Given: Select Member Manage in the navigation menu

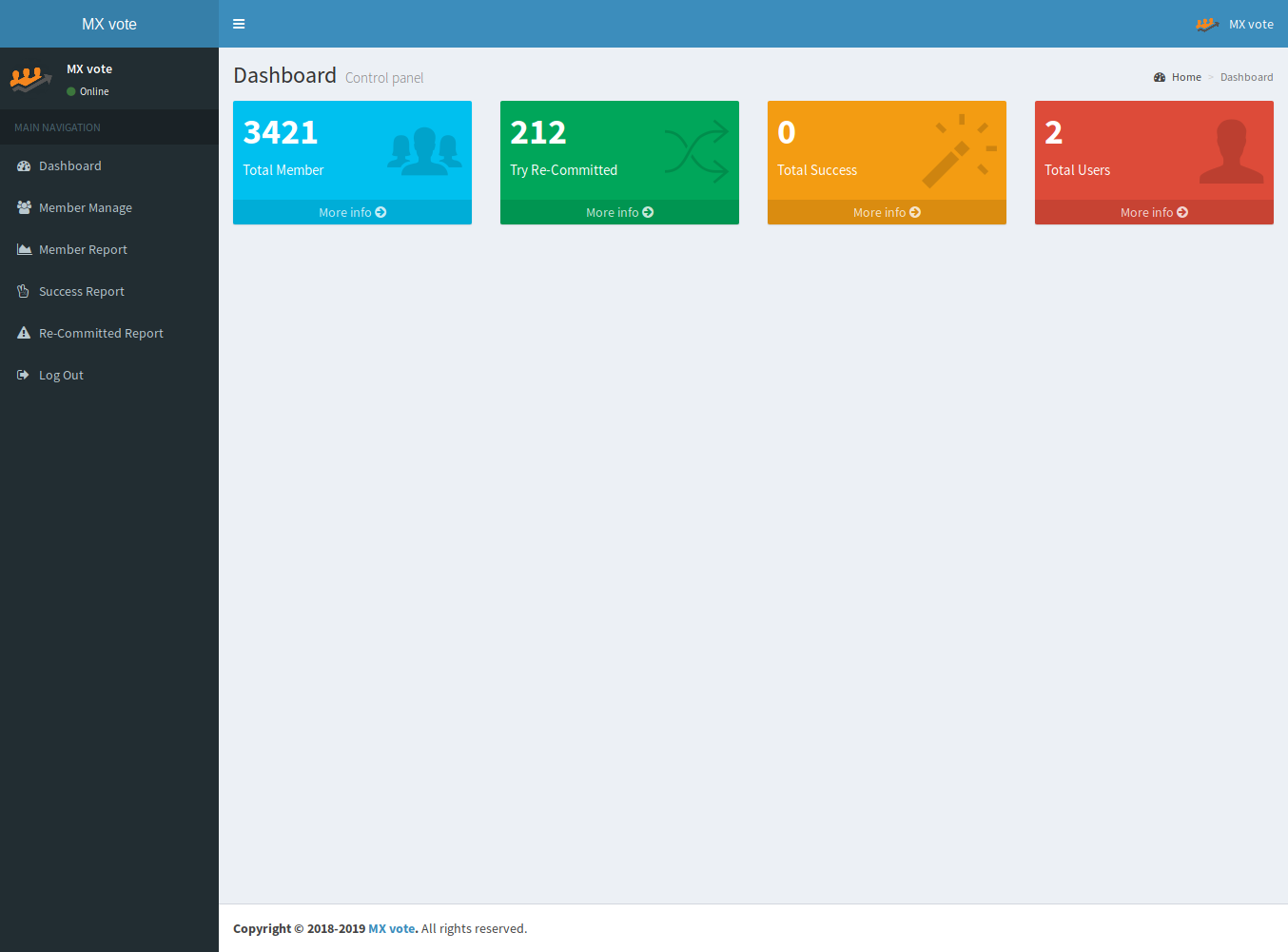Looking at the screenshot, I should pyautogui.click(x=85, y=206).
